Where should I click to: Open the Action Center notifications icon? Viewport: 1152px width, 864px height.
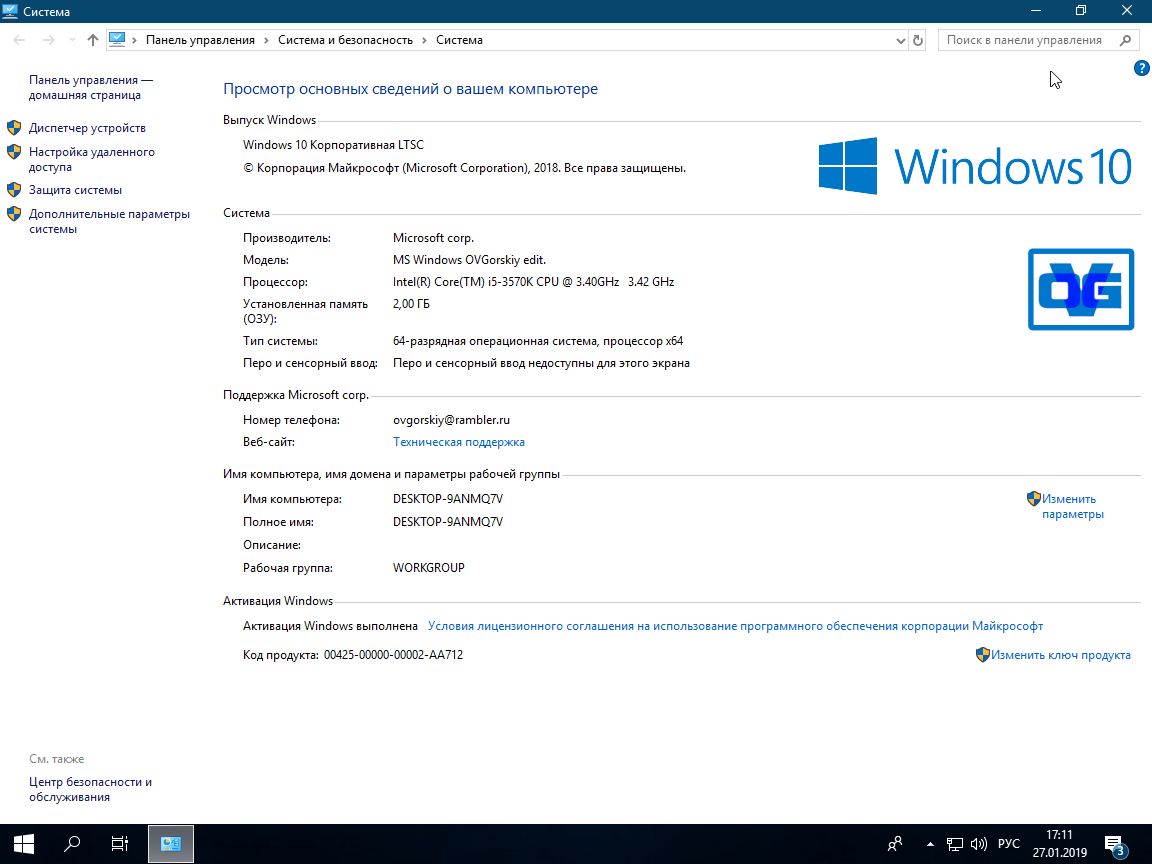[1115, 845]
